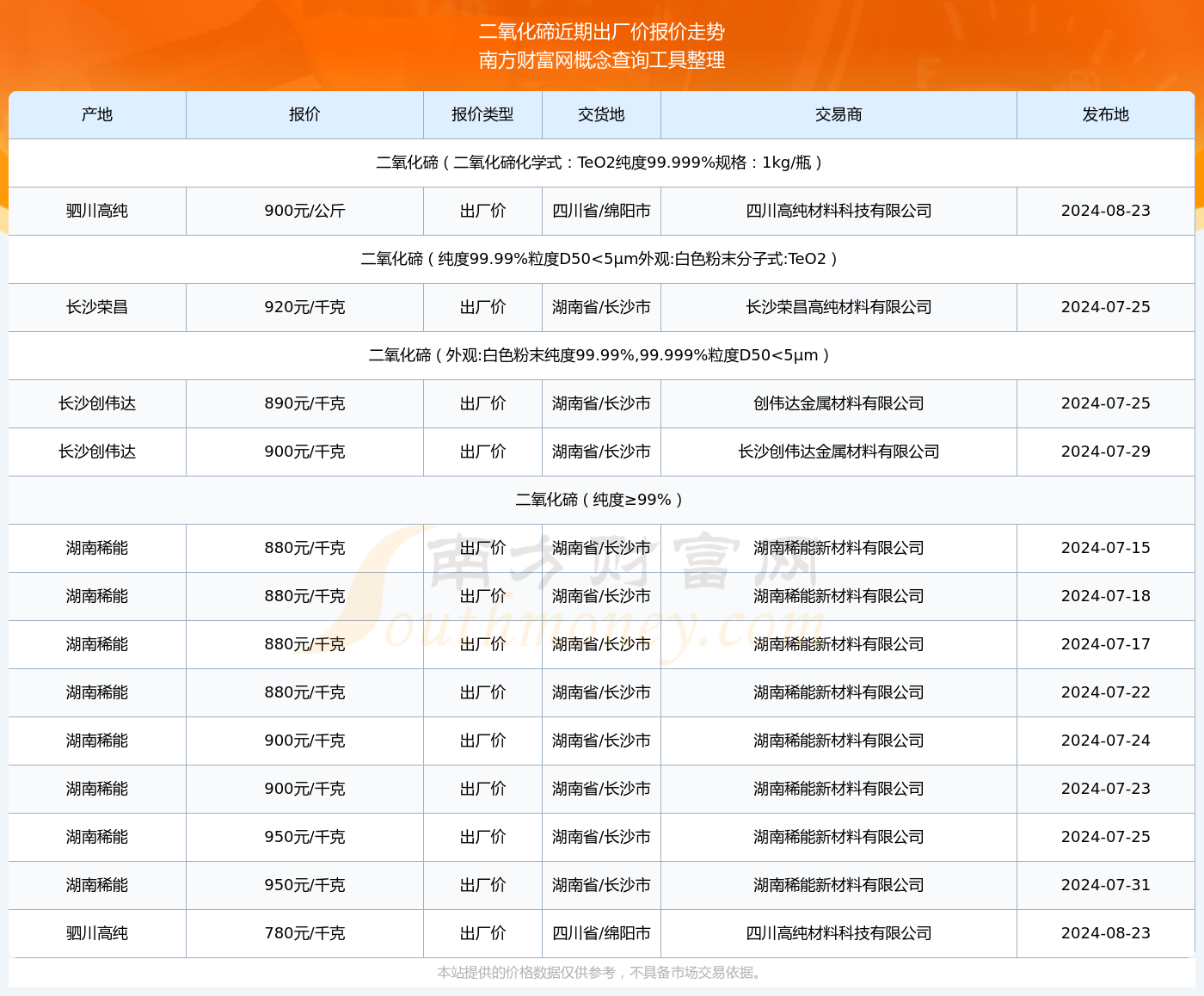Click 长沙荣昌 in the 产地 column
1204x996 pixels.
[x=97, y=307]
